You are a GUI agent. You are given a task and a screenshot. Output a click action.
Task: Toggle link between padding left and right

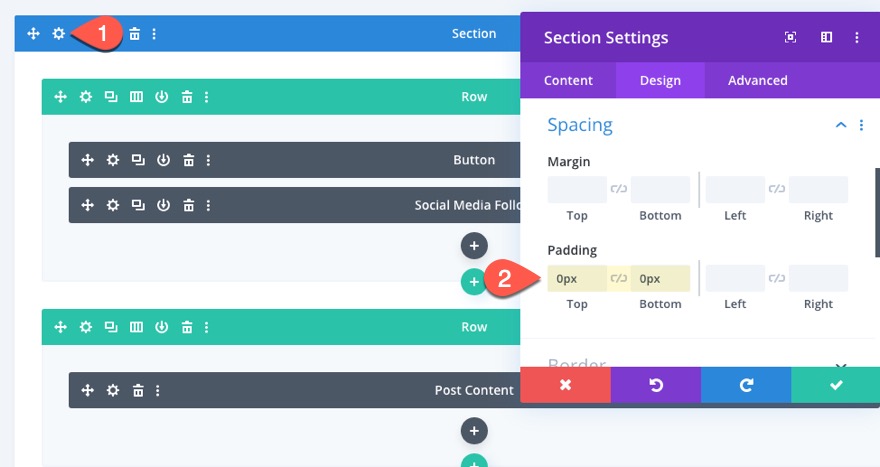(776, 278)
